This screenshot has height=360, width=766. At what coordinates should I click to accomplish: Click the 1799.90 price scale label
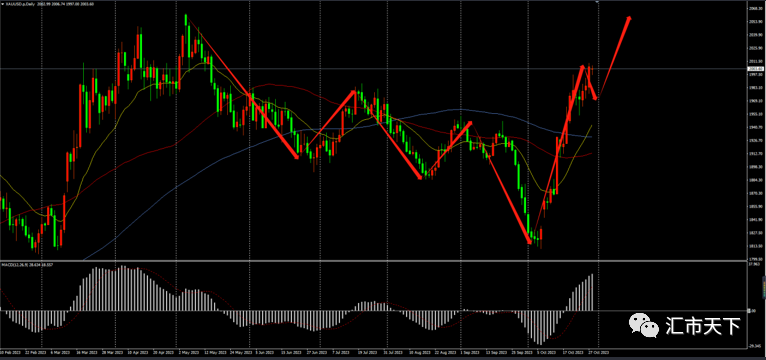[x=755, y=259]
